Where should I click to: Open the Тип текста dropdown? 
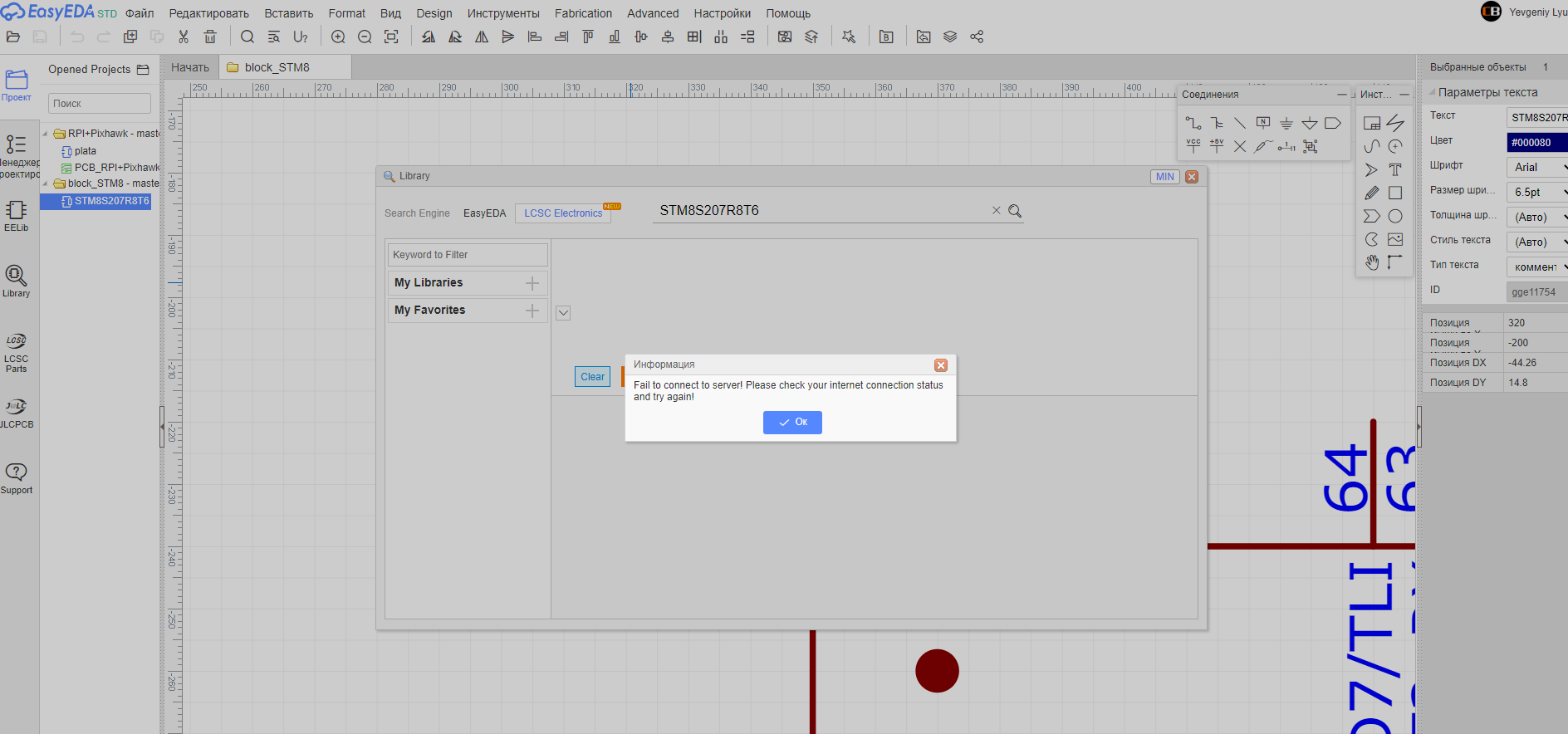(1537, 267)
